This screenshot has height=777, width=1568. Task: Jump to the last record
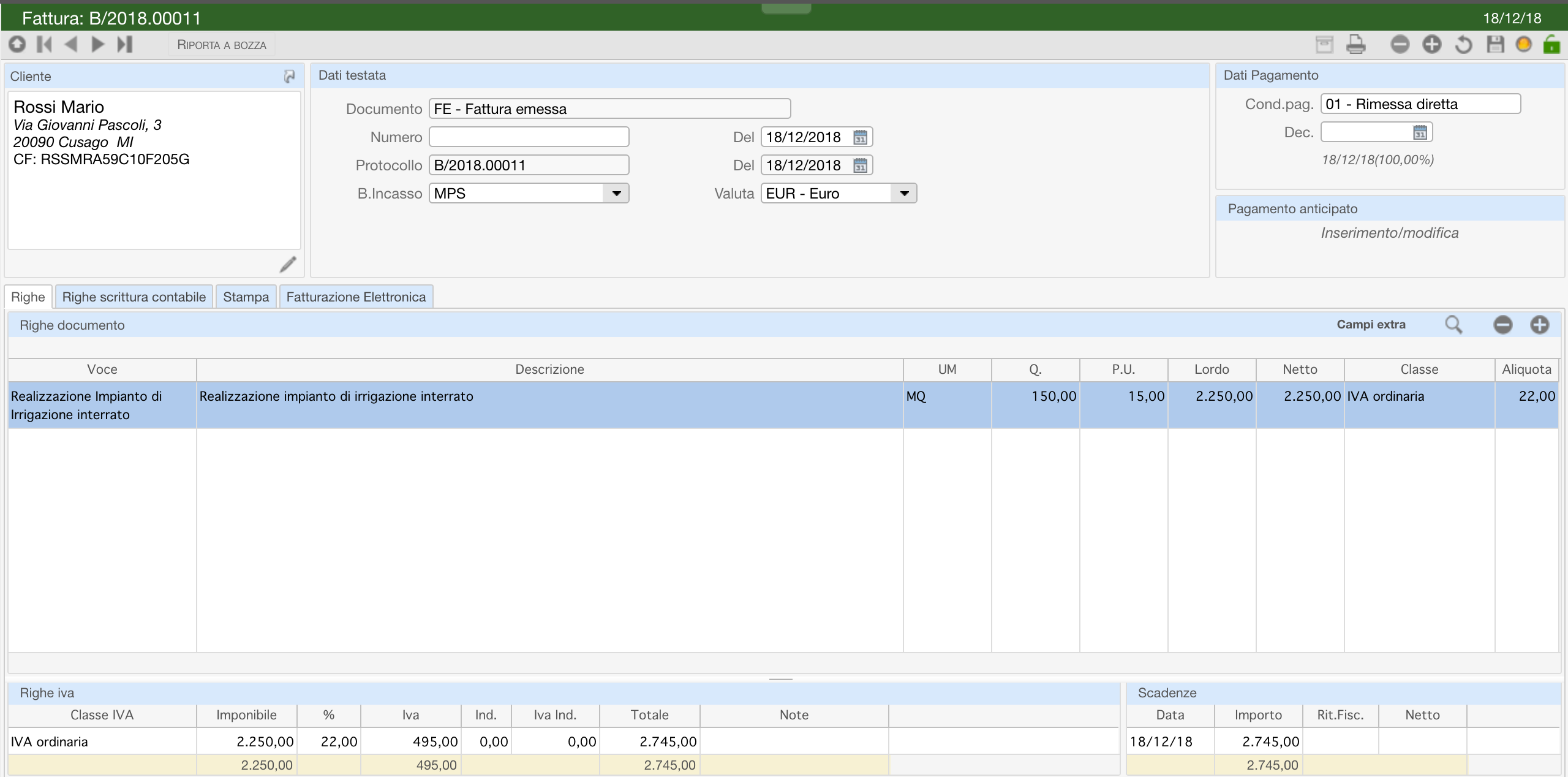[125, 44]
